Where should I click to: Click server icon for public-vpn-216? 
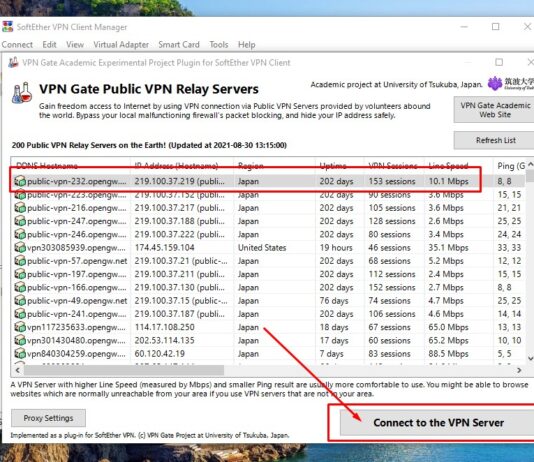tap(20, 208)
